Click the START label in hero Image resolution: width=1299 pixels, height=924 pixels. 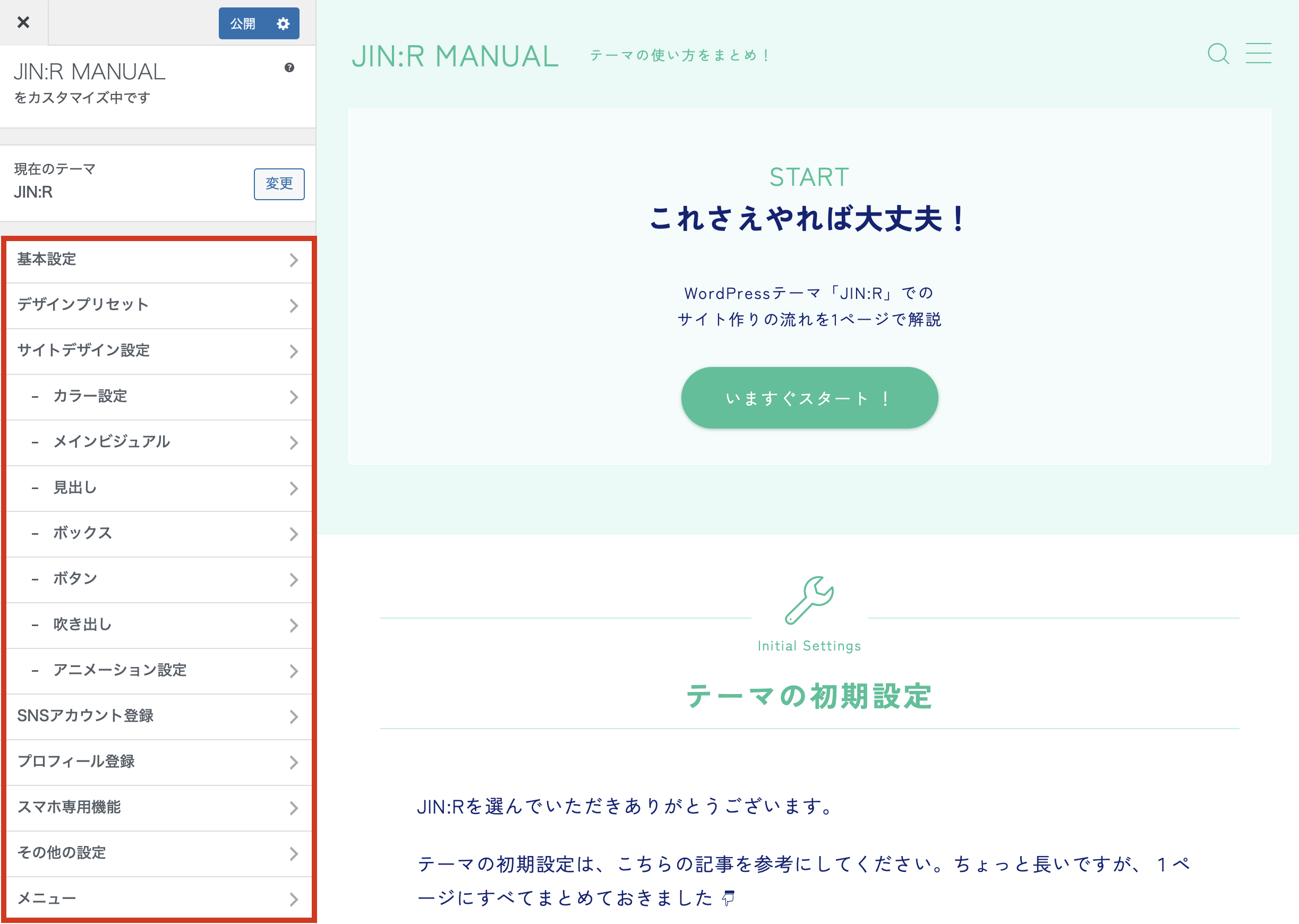tap(809, 177)
